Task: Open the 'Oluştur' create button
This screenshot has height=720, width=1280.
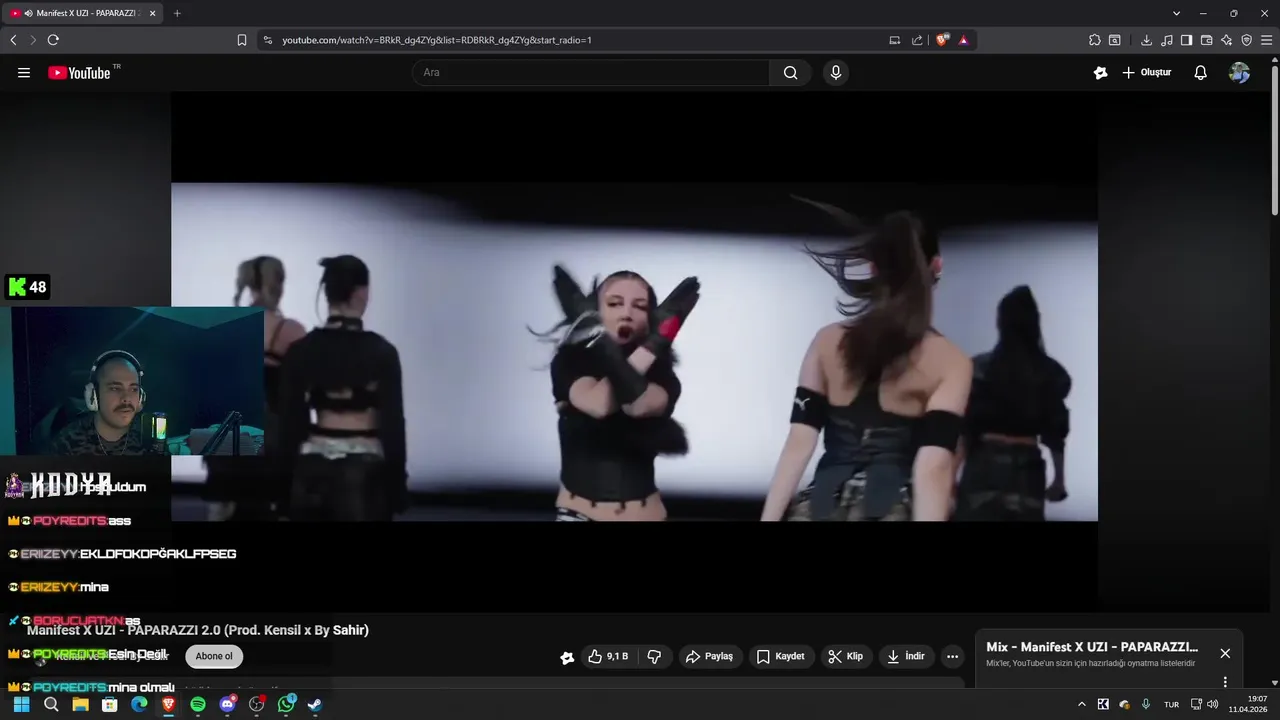Action: click(x=1146, y=73)
